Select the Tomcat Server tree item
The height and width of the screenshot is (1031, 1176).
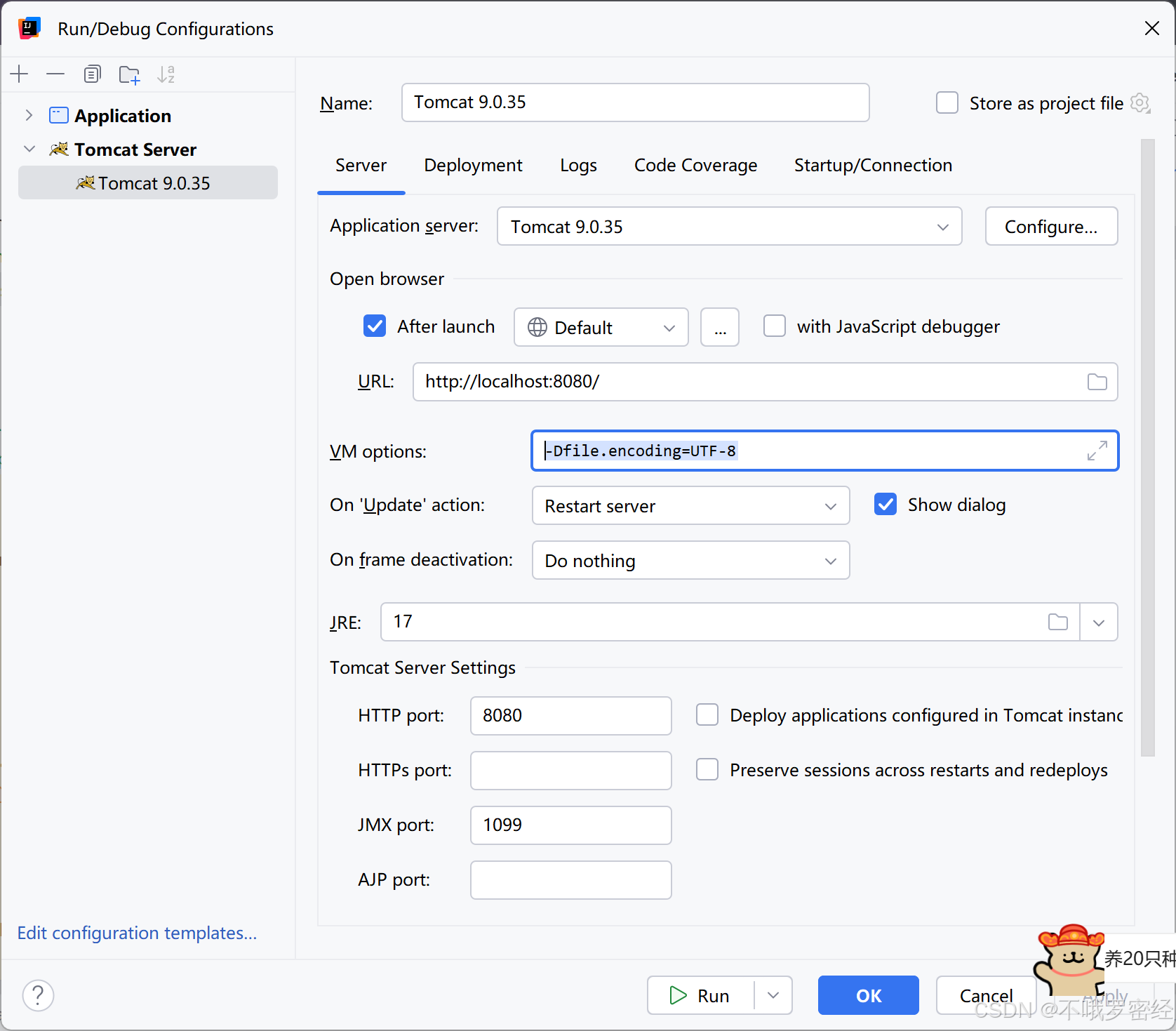[x=135, y=149]
